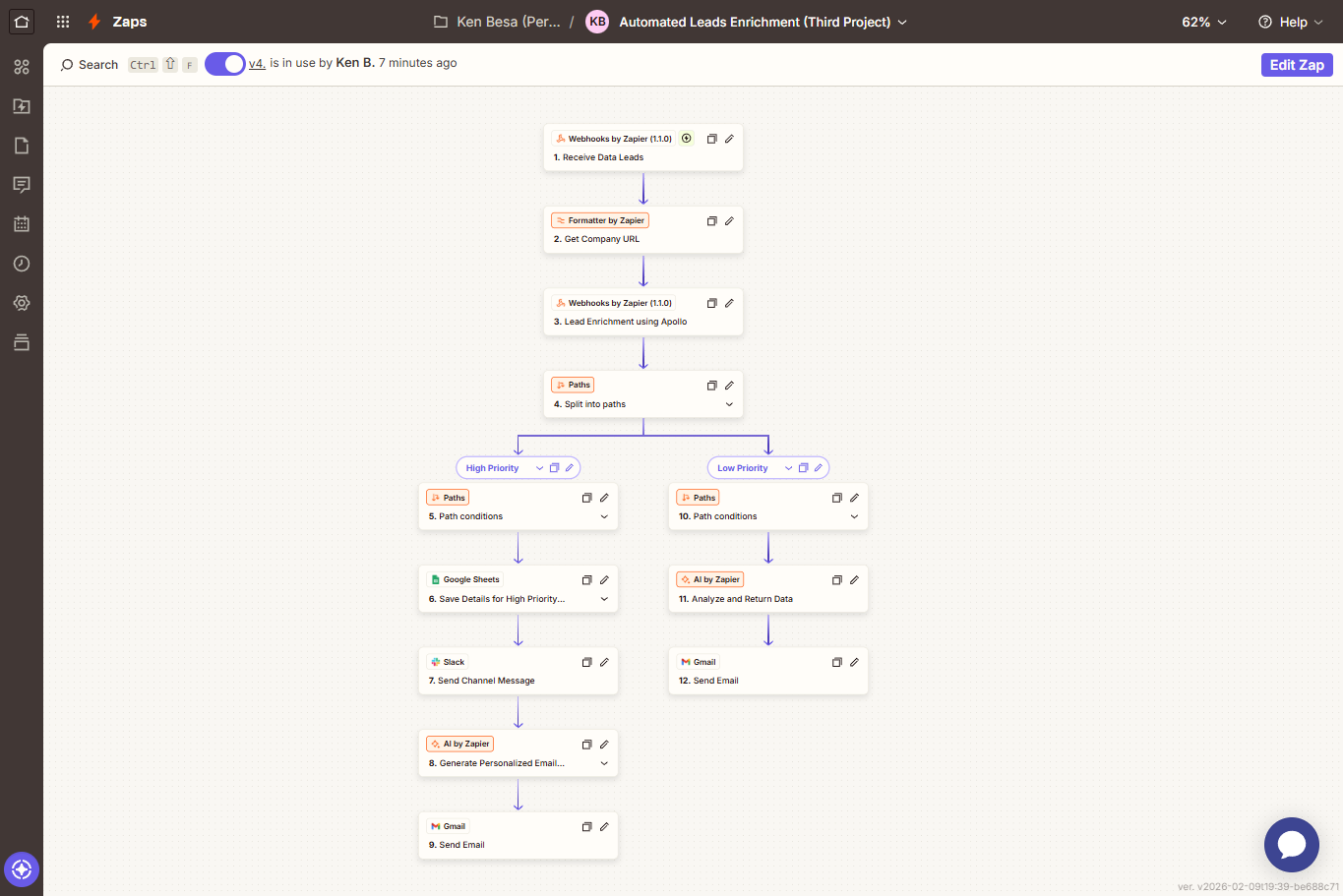The image size is (1343, 896).
Task: Open the High Priority path dropdown
Action: pyautogui.click(x=539, y=468)
